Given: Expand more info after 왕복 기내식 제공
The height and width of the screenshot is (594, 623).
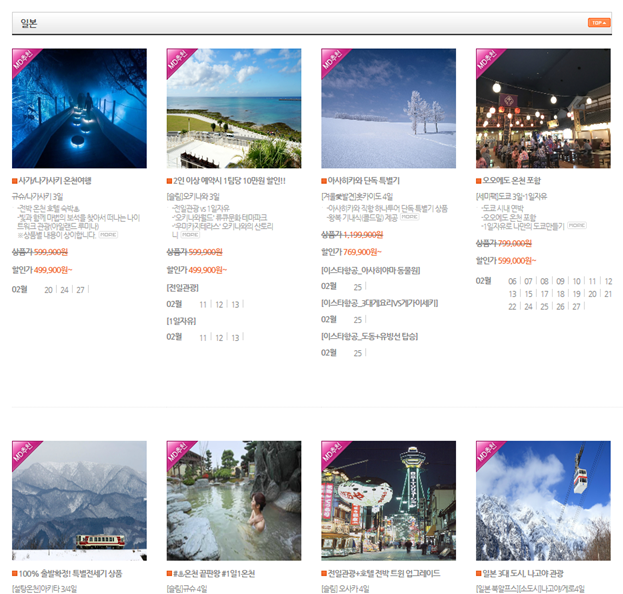Looking at the screenshot, I should click(x=410, y=217).
